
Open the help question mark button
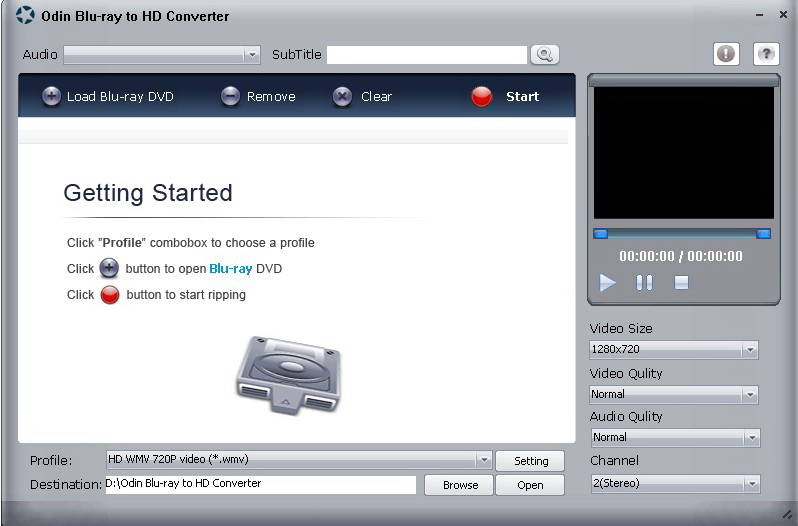766,53
